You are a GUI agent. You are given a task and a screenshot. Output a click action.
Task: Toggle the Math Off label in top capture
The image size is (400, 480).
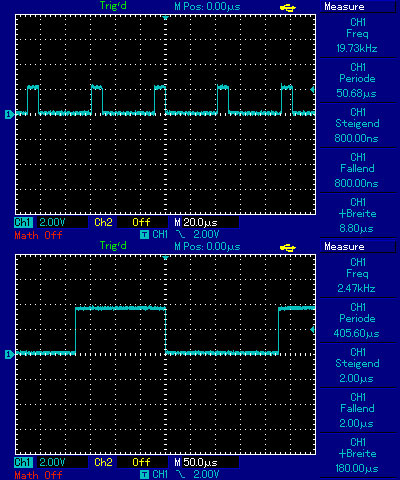click(38, 235)
